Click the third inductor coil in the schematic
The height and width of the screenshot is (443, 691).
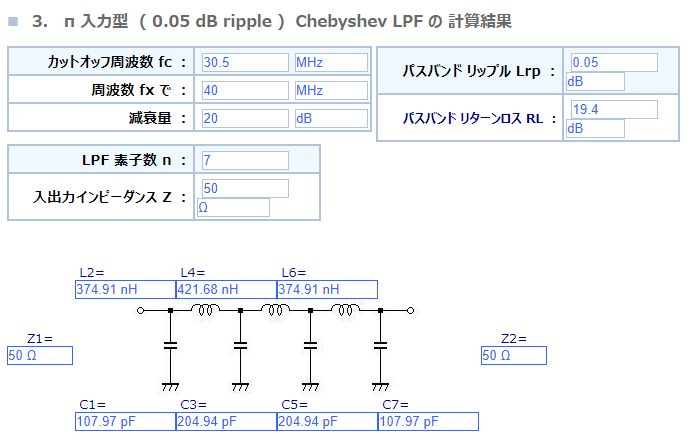(346, 309)
